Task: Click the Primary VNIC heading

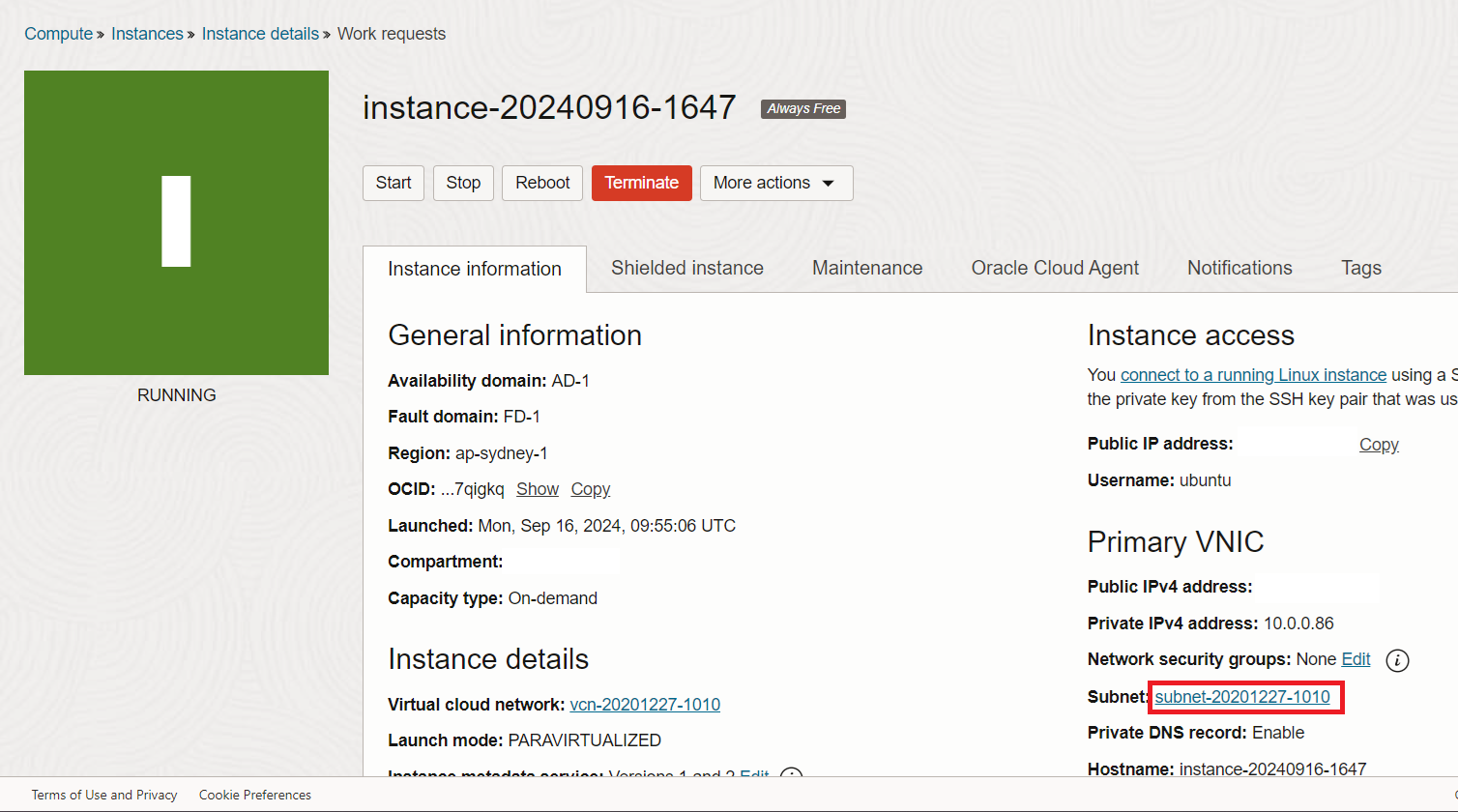Action: pos(1176,542)
